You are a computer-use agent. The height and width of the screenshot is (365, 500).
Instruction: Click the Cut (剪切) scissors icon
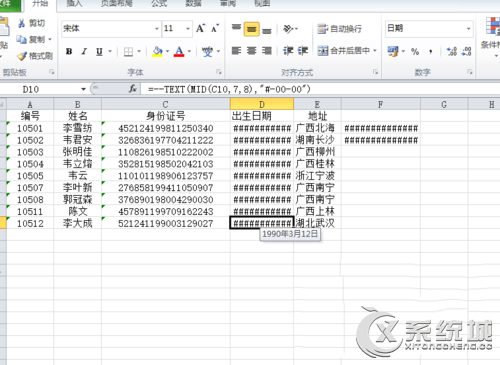[x=22, y=23]
